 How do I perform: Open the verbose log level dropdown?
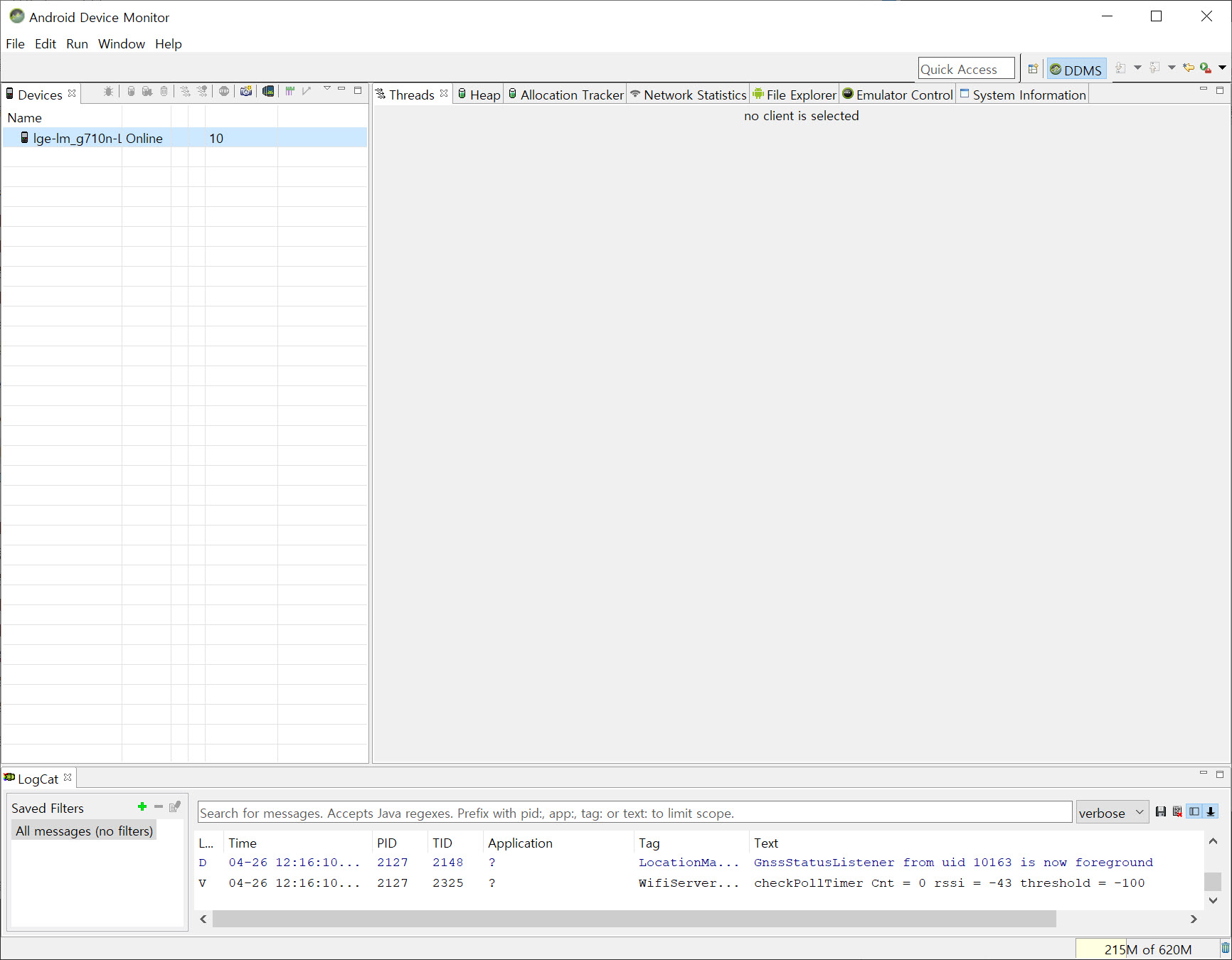[x=1112, y=812]
